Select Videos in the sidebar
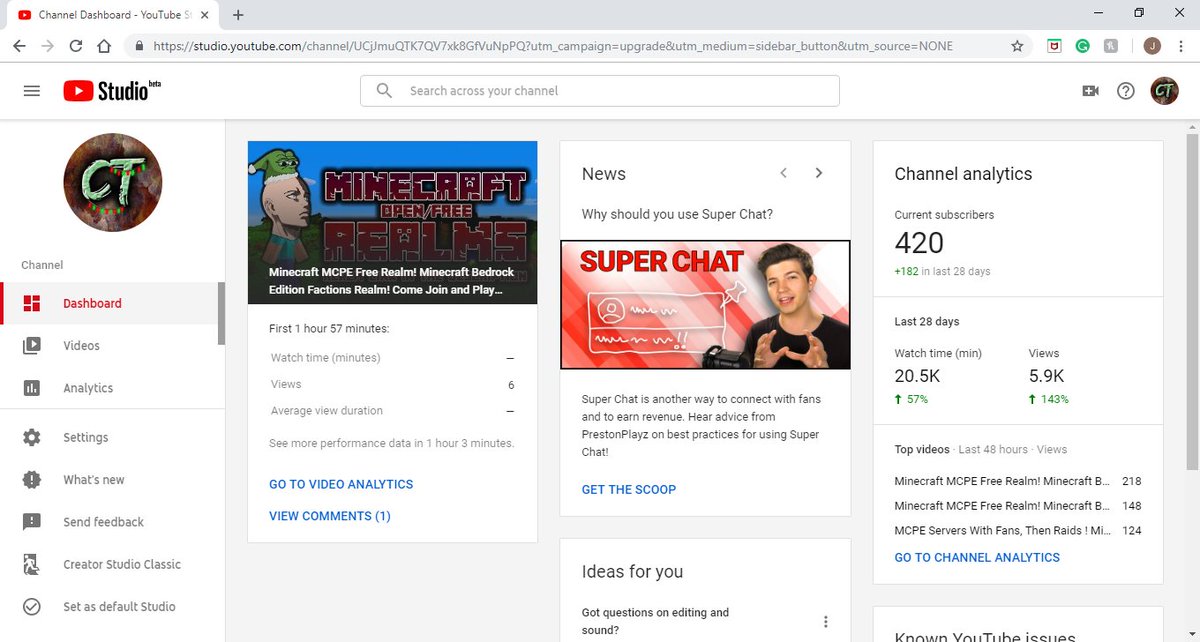Viewport: 1200px width, 642px height. (109, 346)
